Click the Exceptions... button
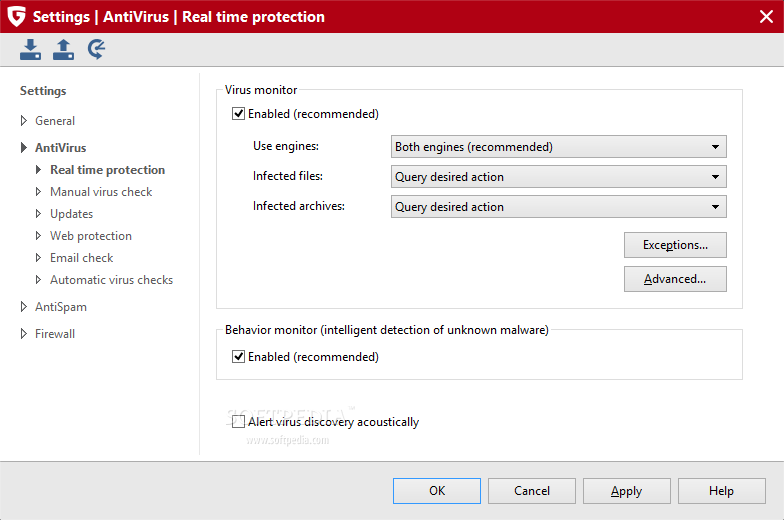Image resolution: width=784 pixels, height=520 pixels. coord(675,245)
